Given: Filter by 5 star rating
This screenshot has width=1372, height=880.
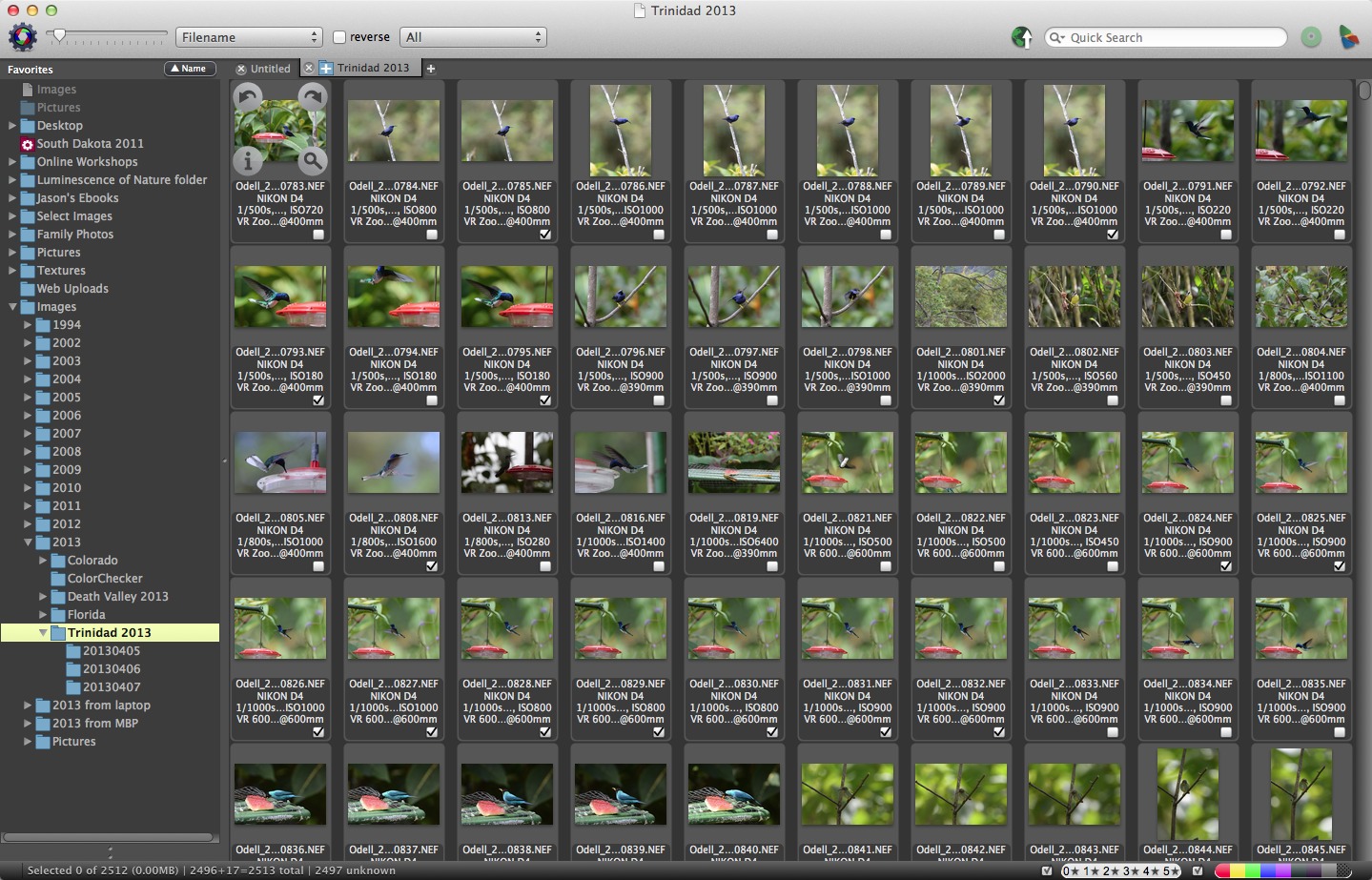Looking at the screenshot, I should (1173, 871).
